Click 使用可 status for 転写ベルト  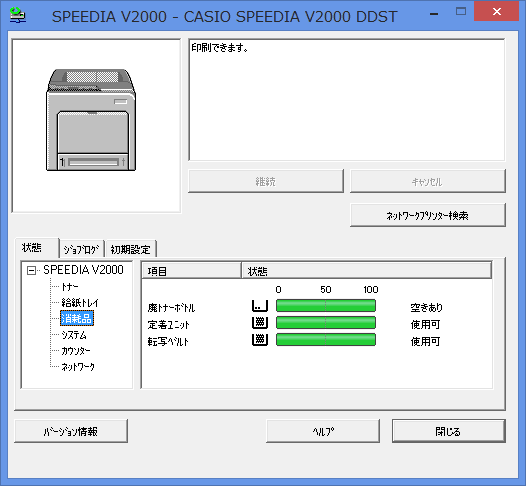(425, 341)
